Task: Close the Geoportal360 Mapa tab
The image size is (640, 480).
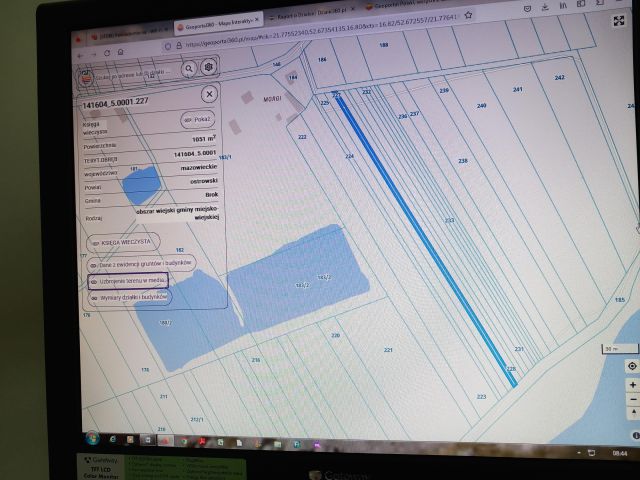Action: [257, 20]
